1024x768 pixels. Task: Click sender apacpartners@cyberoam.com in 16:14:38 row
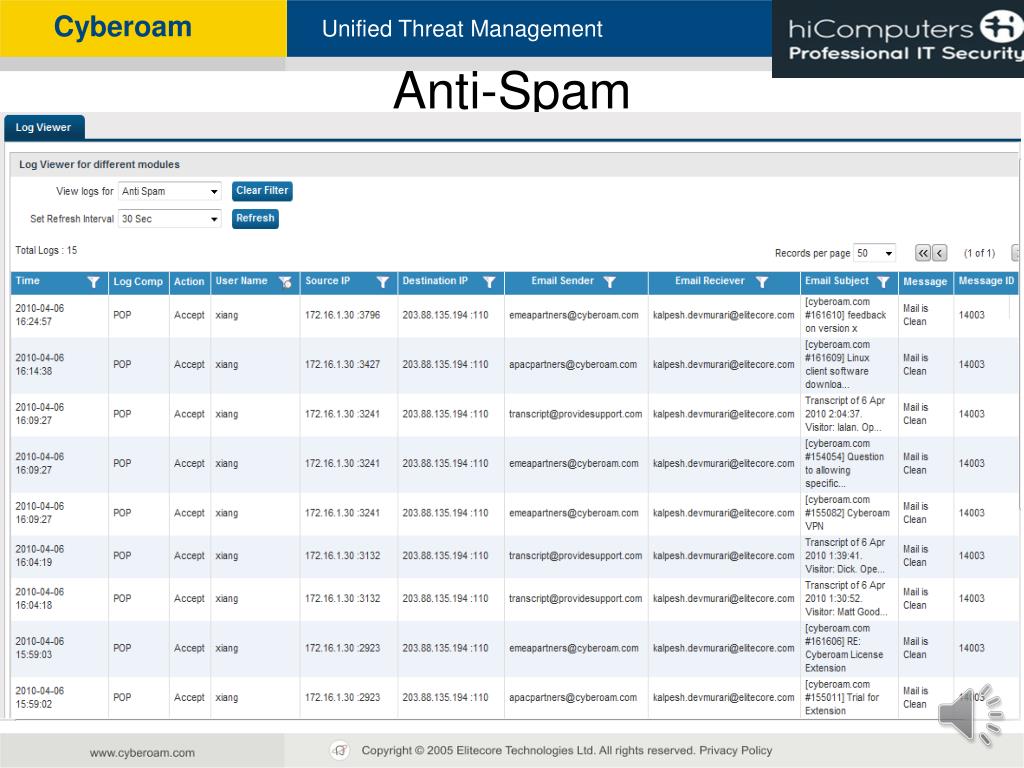click(573, 364)
